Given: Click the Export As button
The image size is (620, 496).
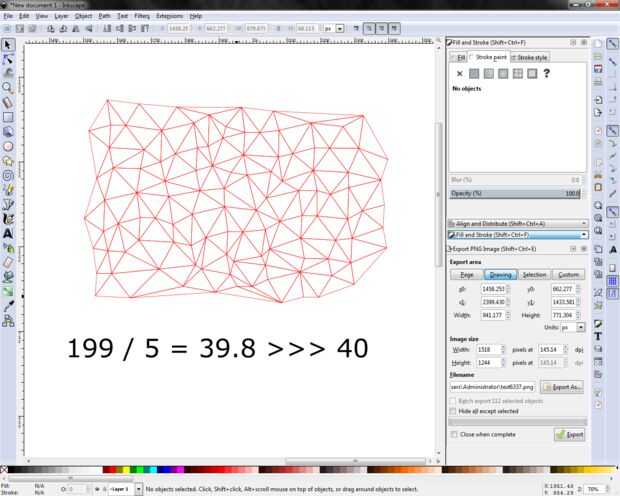Looking at the screenshot, I should (x=562, y=387).
